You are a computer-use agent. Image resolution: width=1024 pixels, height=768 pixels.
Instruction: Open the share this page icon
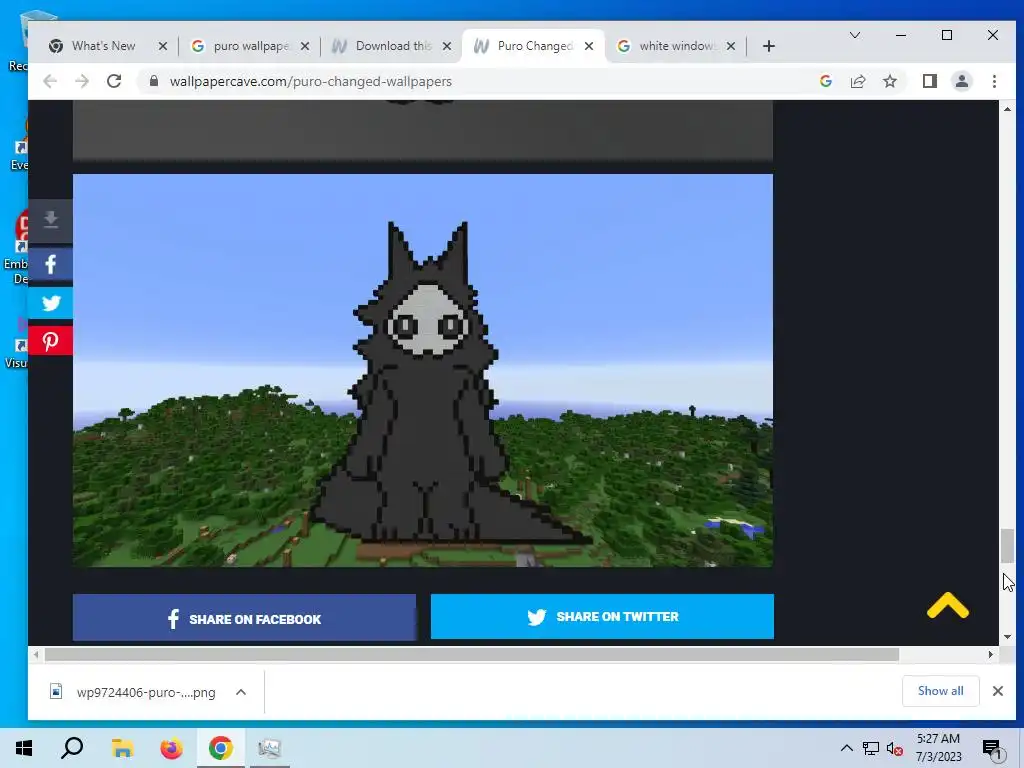[857, 81]
